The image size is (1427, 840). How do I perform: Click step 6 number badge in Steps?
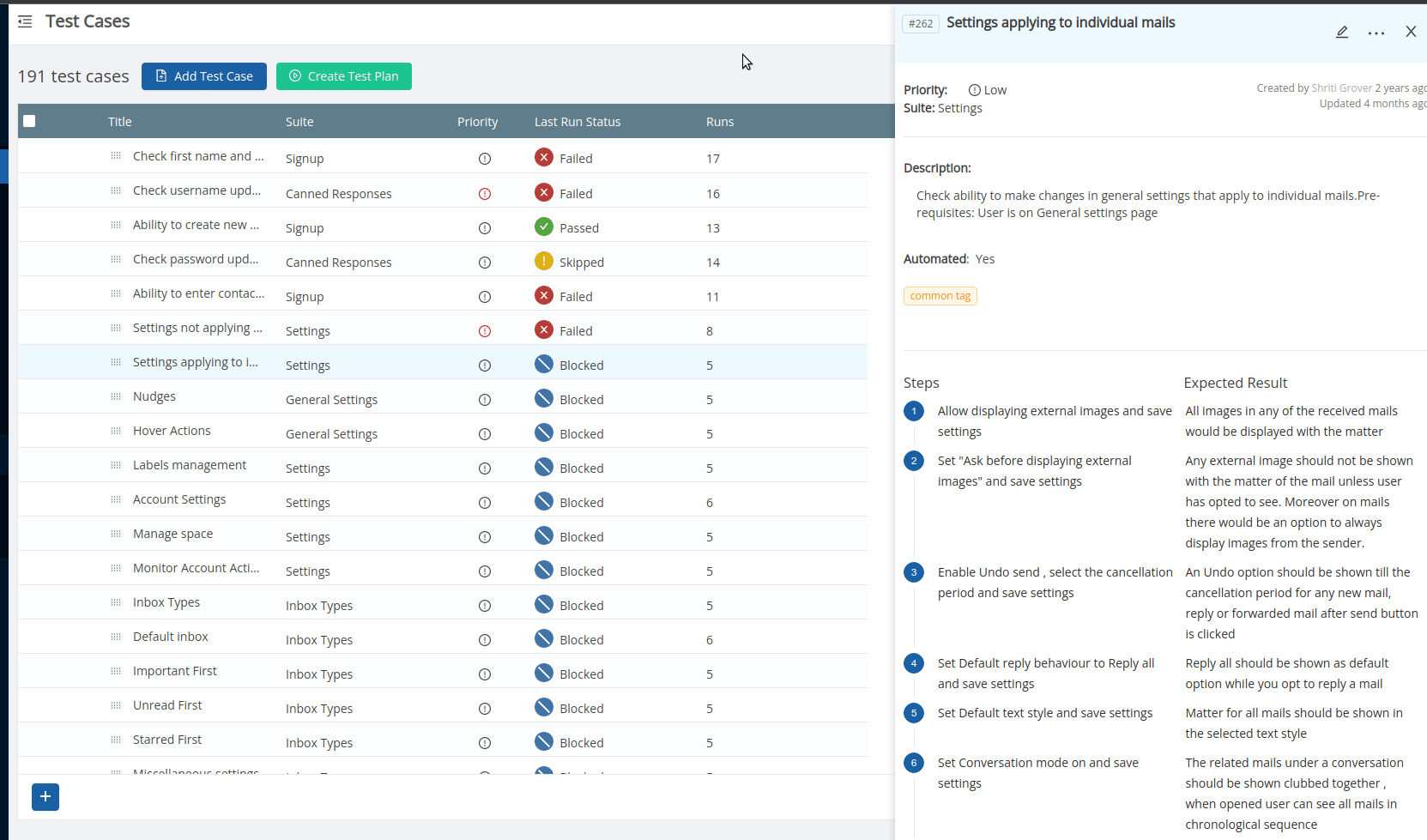pos(914,763)
